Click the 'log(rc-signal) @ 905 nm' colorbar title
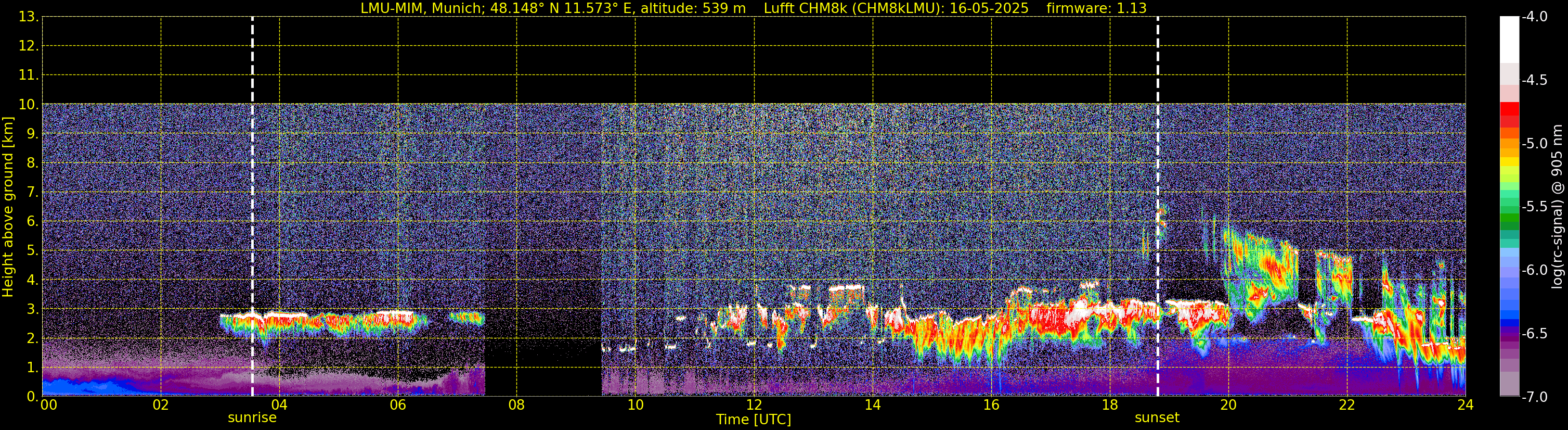This screenshot has width=1568, height=430. 1557,207
